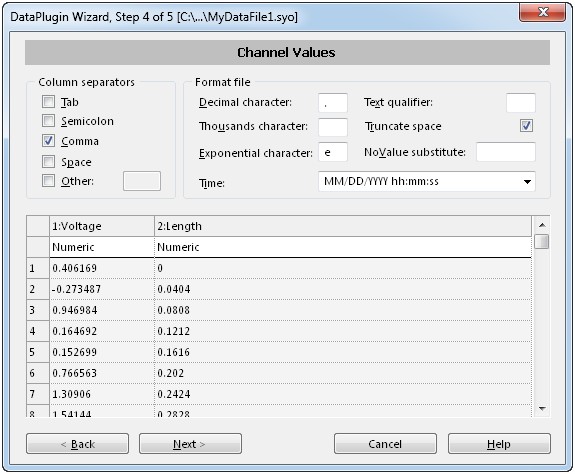
Task: Select the cell with value 0.0404
Action: coord(343,289)
